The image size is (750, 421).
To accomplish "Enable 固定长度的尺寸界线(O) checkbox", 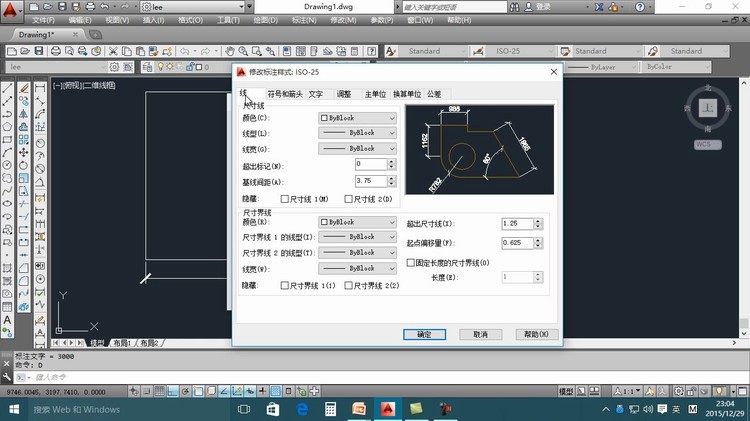I will [x=410, y=263].
